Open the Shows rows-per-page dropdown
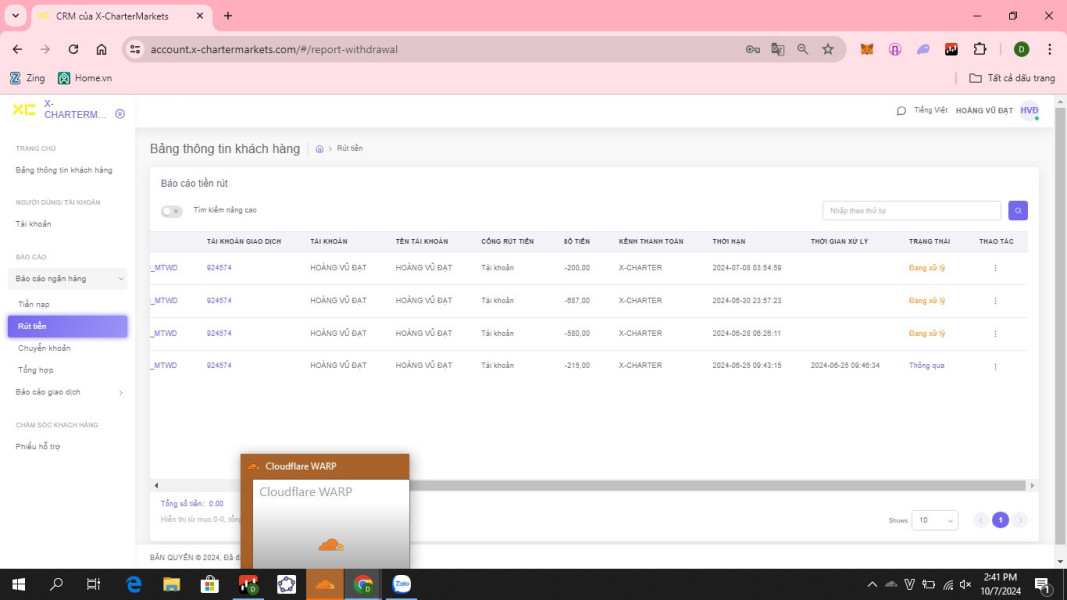 (x=935, y=520)
